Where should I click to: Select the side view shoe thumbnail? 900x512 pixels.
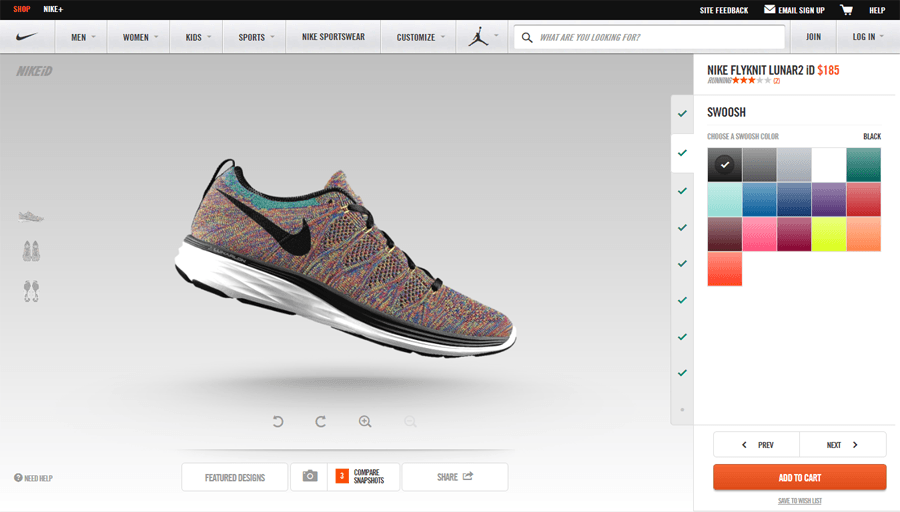[x=31, y=216]
